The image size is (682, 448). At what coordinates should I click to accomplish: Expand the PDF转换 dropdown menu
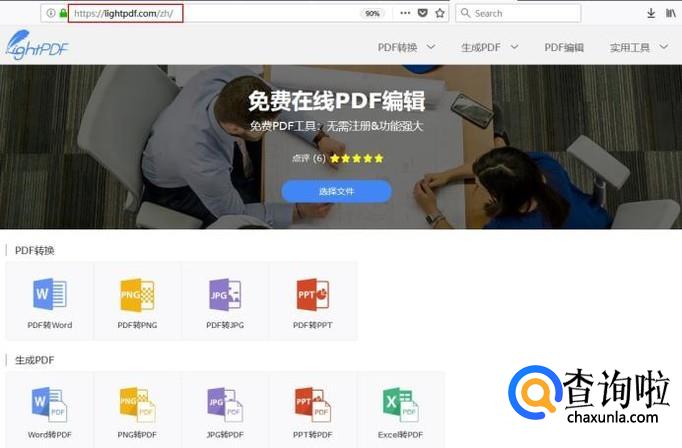[411, 47]
